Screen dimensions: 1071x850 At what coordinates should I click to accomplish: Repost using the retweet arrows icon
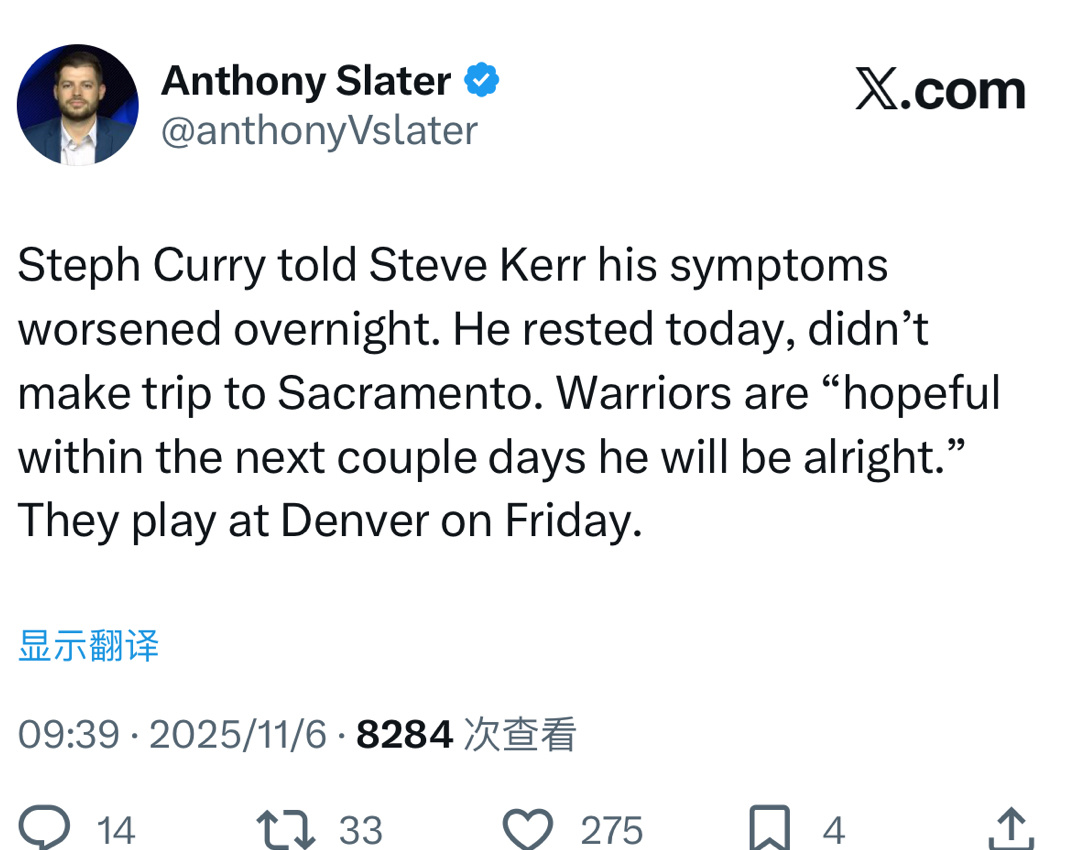pos(286,829)
